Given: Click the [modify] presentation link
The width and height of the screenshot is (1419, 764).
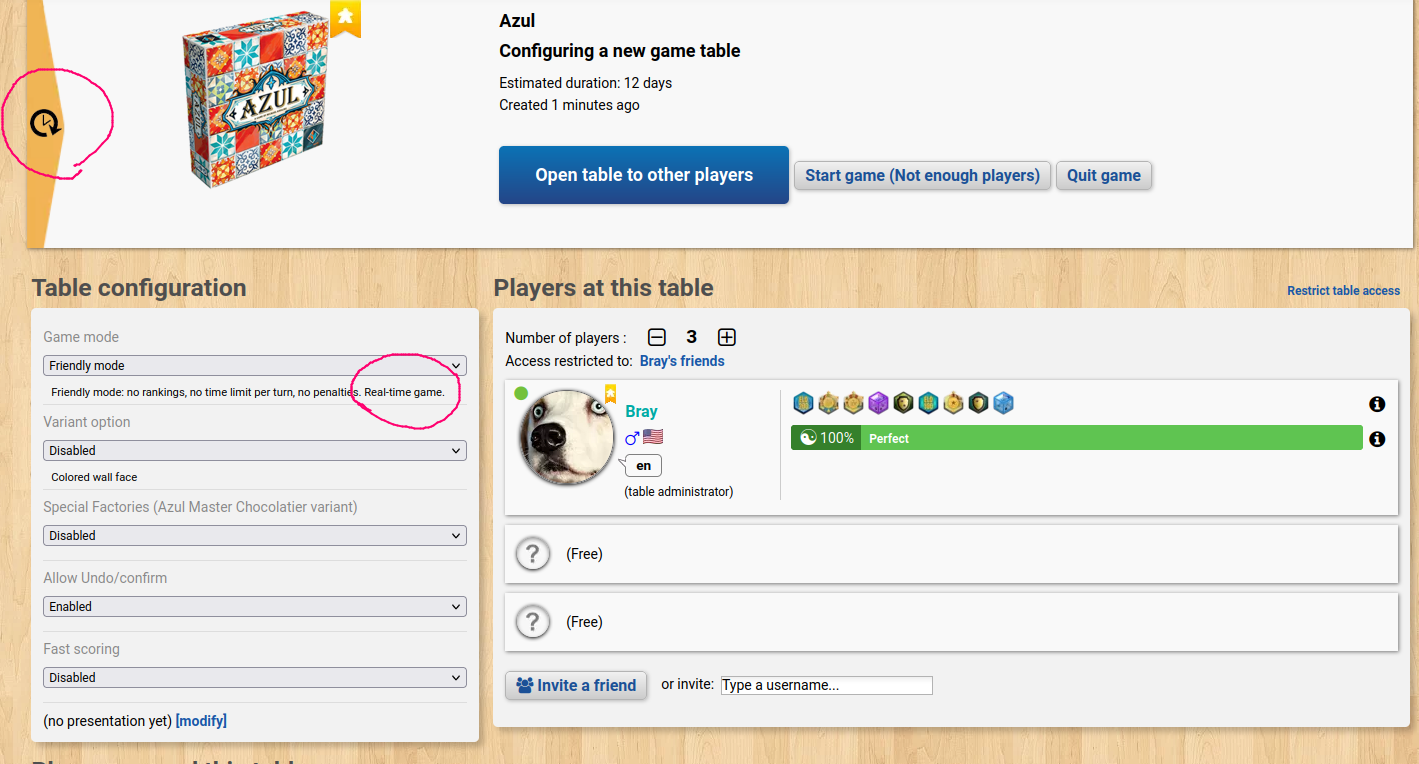Looking at the screenshot, I should (201, 721).
